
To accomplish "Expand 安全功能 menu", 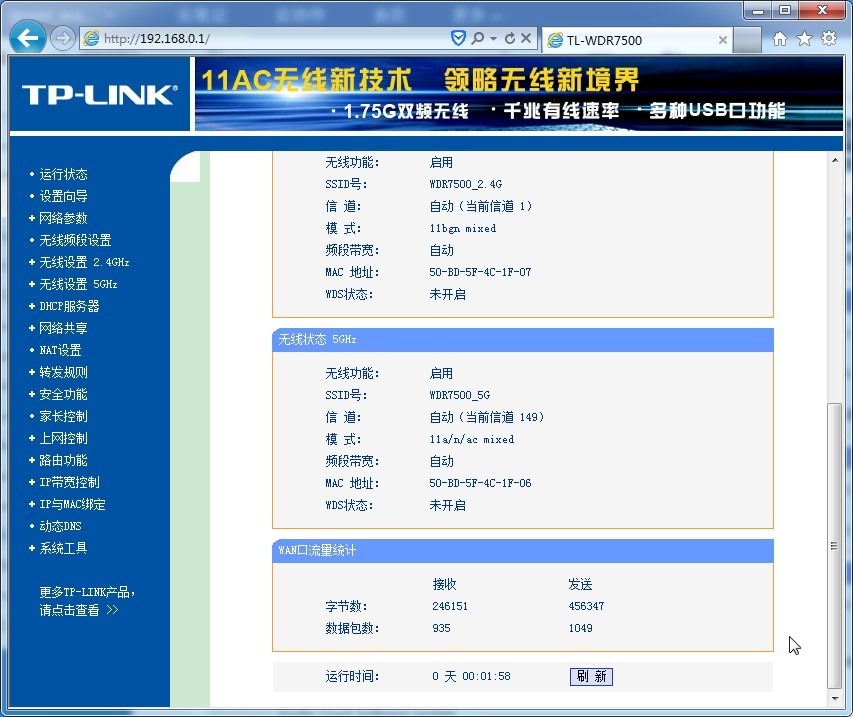I will click(x=63, y=394).
